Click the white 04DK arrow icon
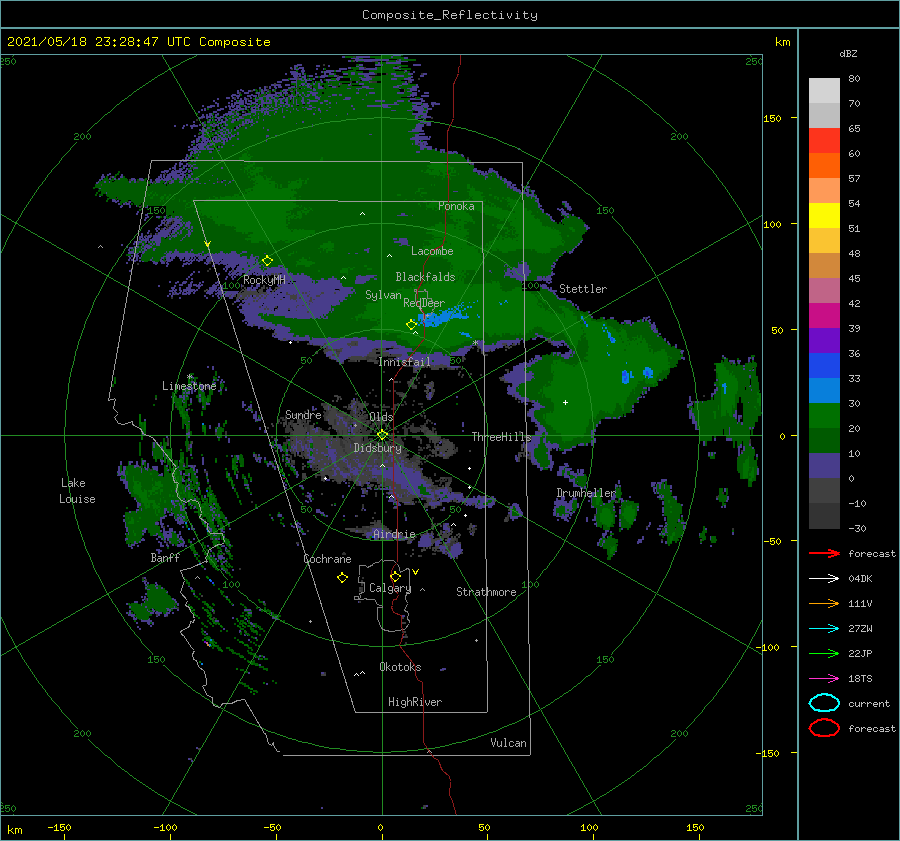The height and width of the screenshot is (841, 900). [x=824, y=579]
